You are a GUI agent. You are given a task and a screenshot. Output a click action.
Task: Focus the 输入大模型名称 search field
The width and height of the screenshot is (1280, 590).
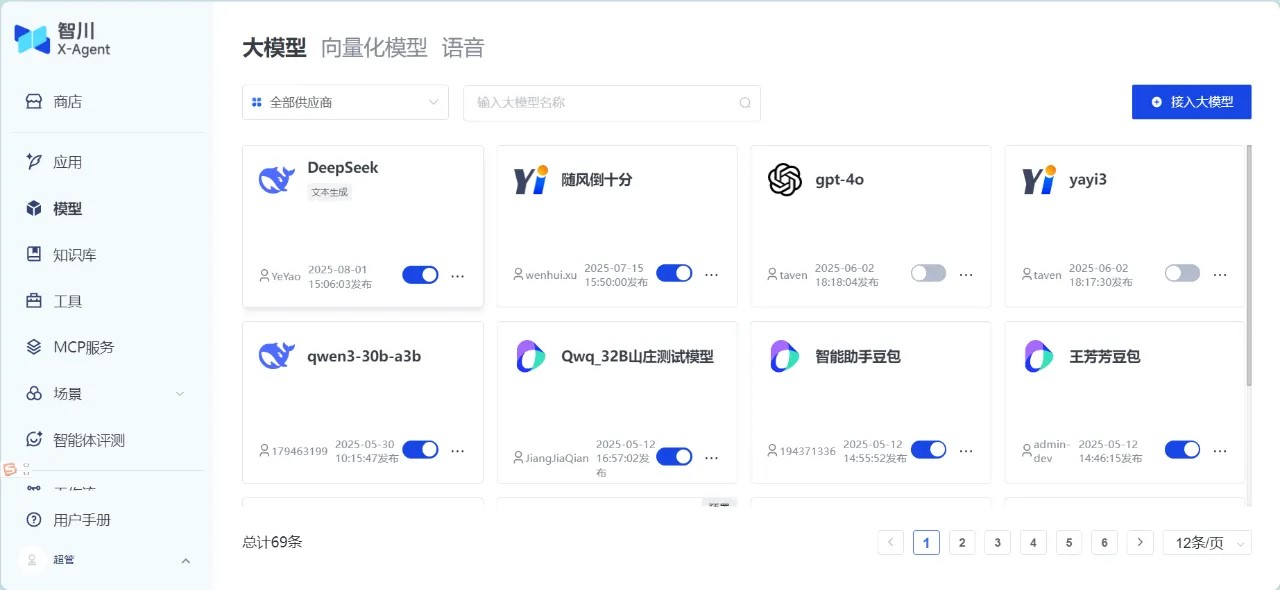[x=600, y=103]
